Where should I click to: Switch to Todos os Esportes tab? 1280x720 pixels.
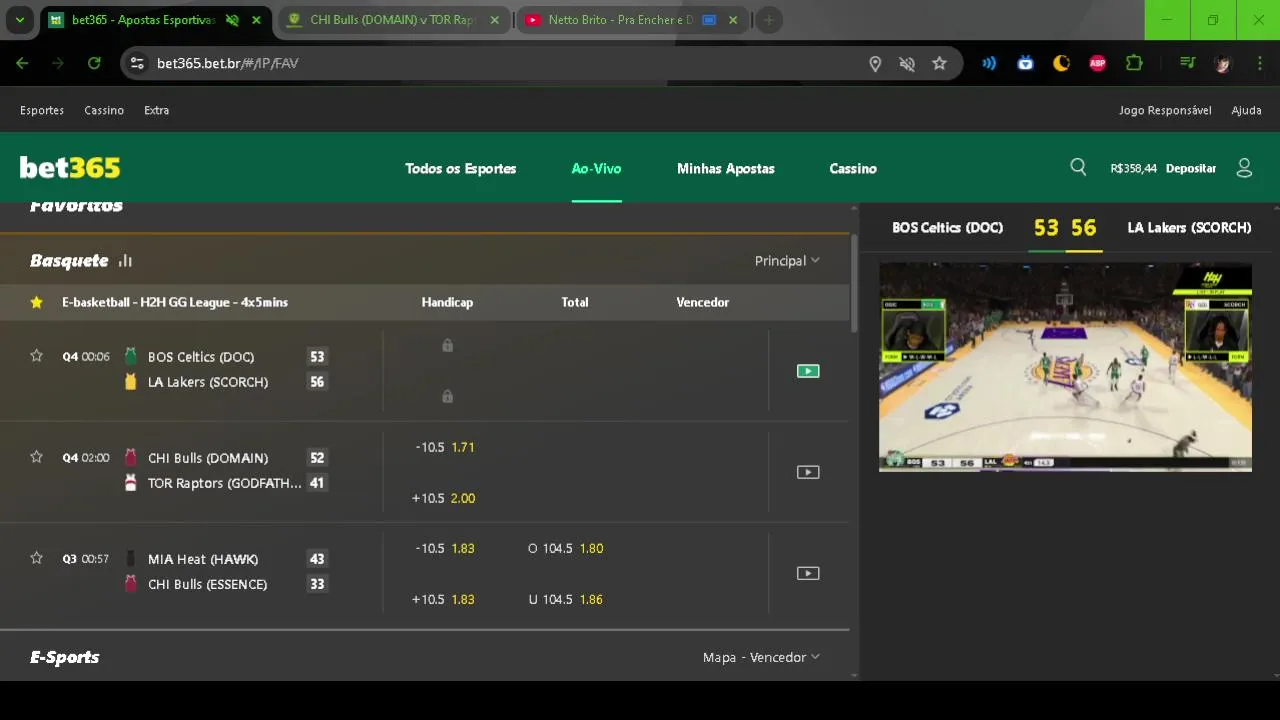(461, 168)
